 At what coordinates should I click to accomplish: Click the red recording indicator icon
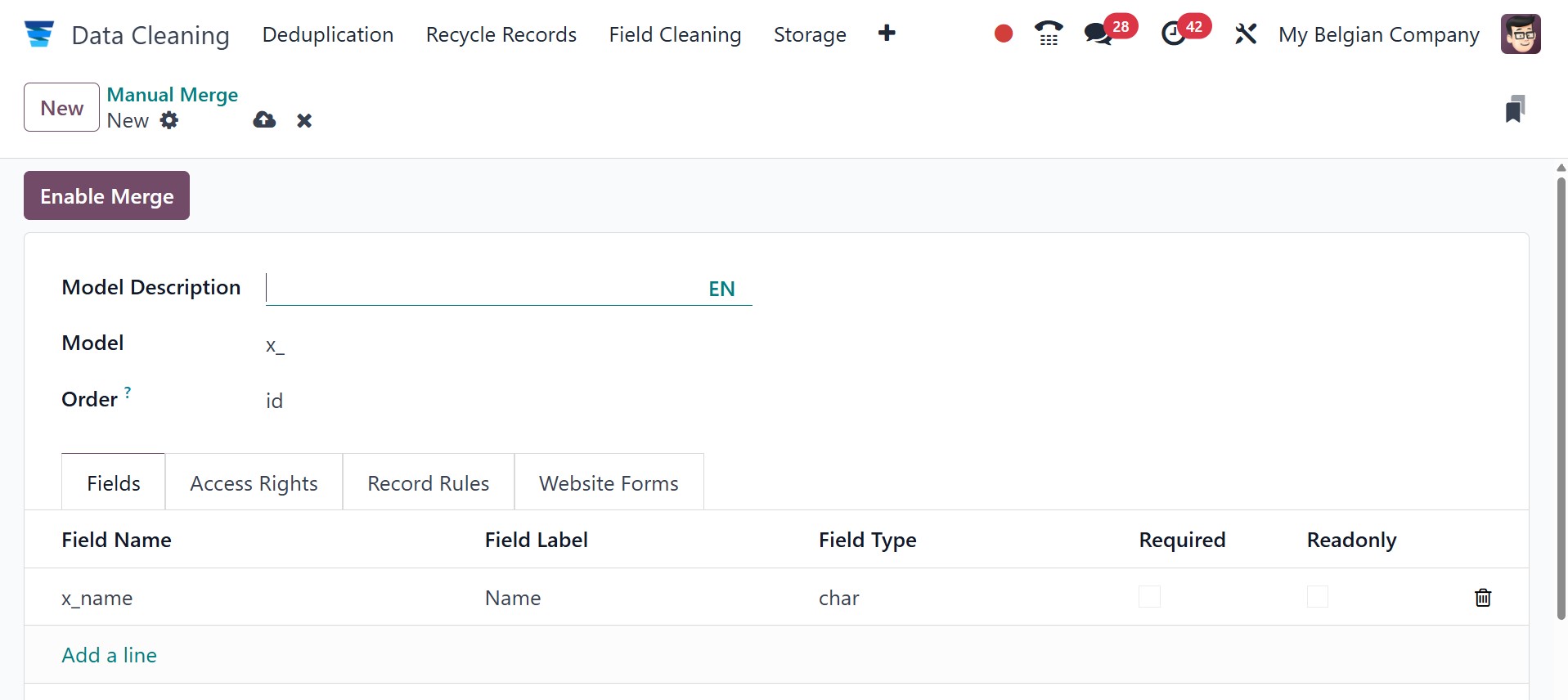pos(1003,34)
